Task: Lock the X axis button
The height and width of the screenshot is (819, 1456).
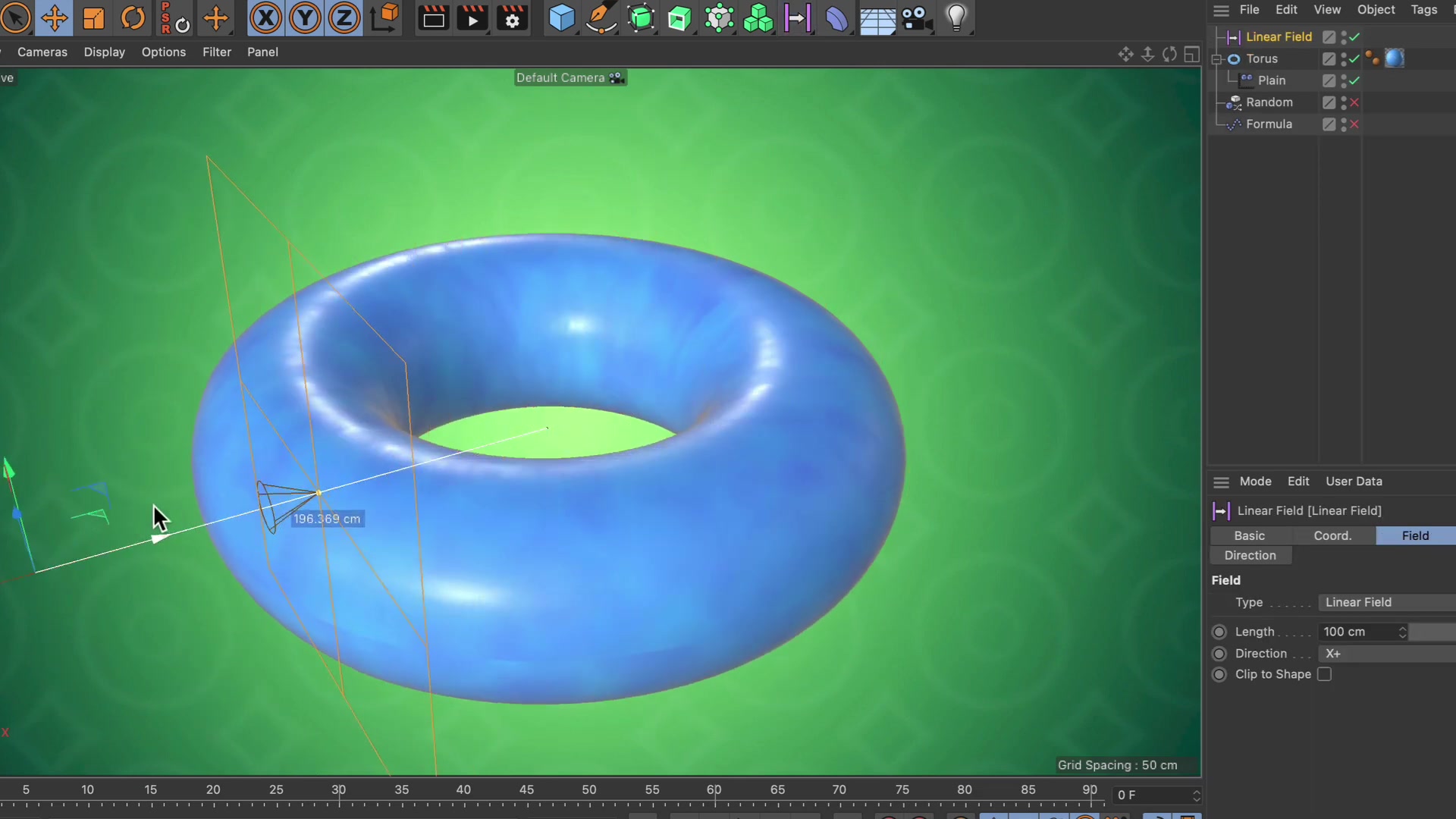Action: click(x=265, y=17)
